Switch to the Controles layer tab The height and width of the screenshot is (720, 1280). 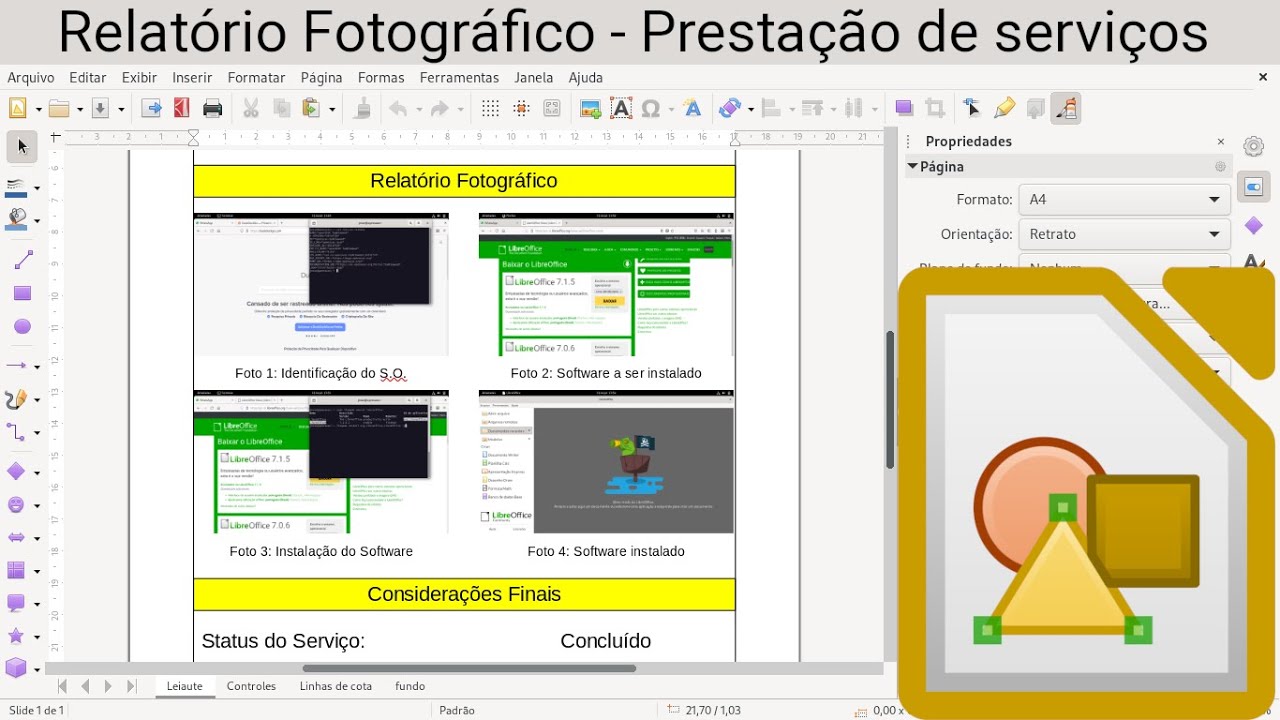[x=251, y=686]
